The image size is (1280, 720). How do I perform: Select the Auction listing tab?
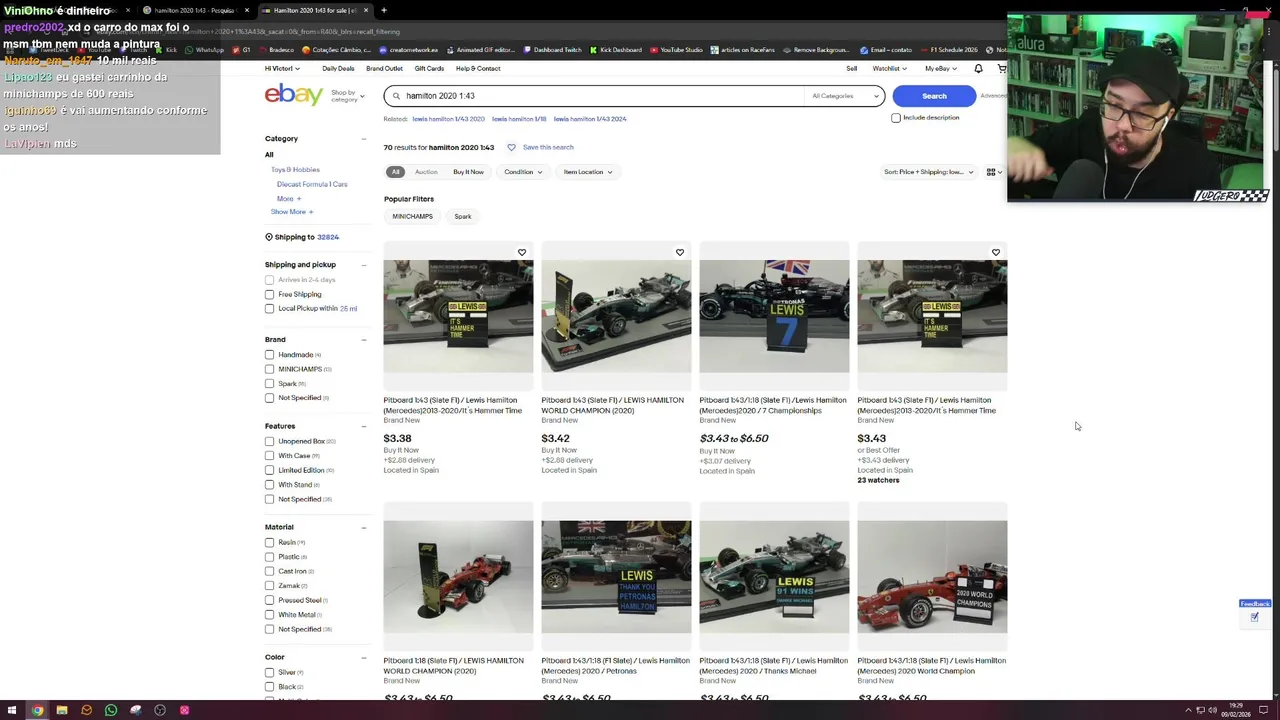click(x=426, y=172)
